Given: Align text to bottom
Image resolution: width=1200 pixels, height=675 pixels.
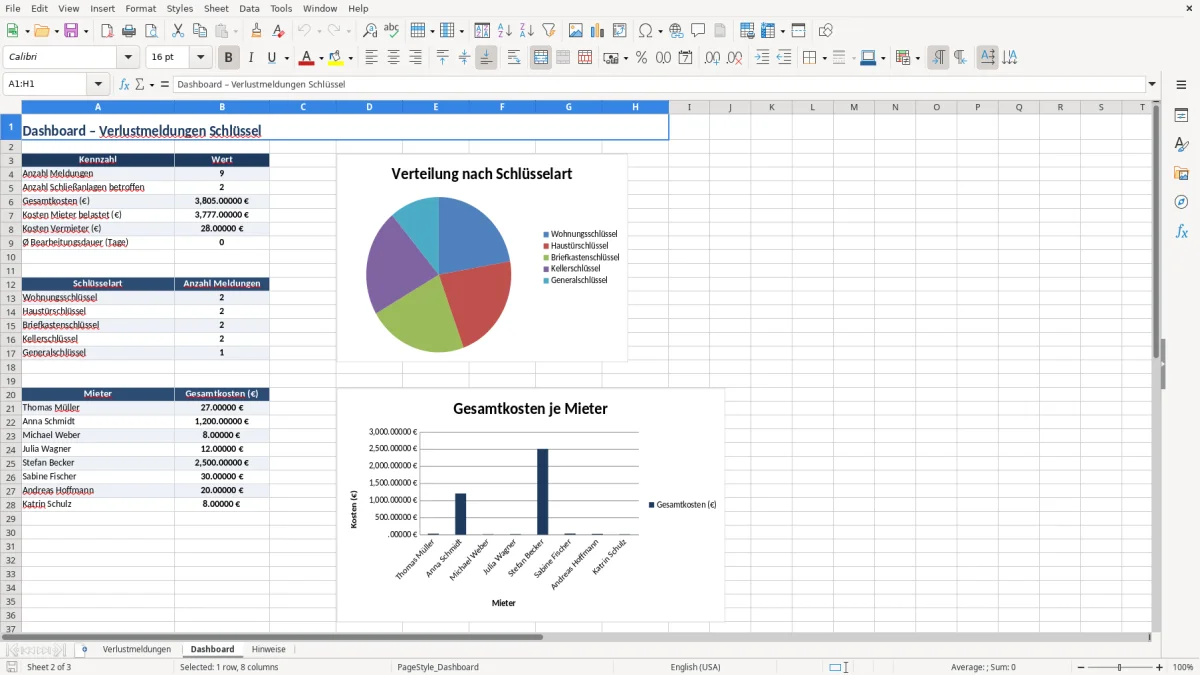Looking at the screenshot, I should 486,58.
